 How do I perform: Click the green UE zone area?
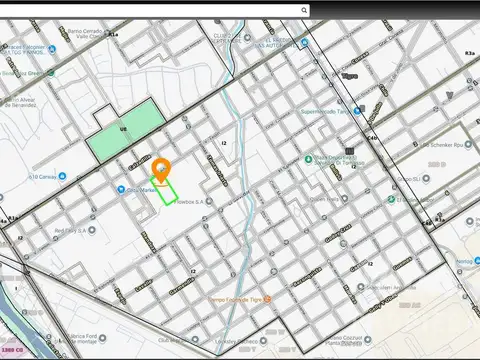pyautogui.click(x=127, y=131)
